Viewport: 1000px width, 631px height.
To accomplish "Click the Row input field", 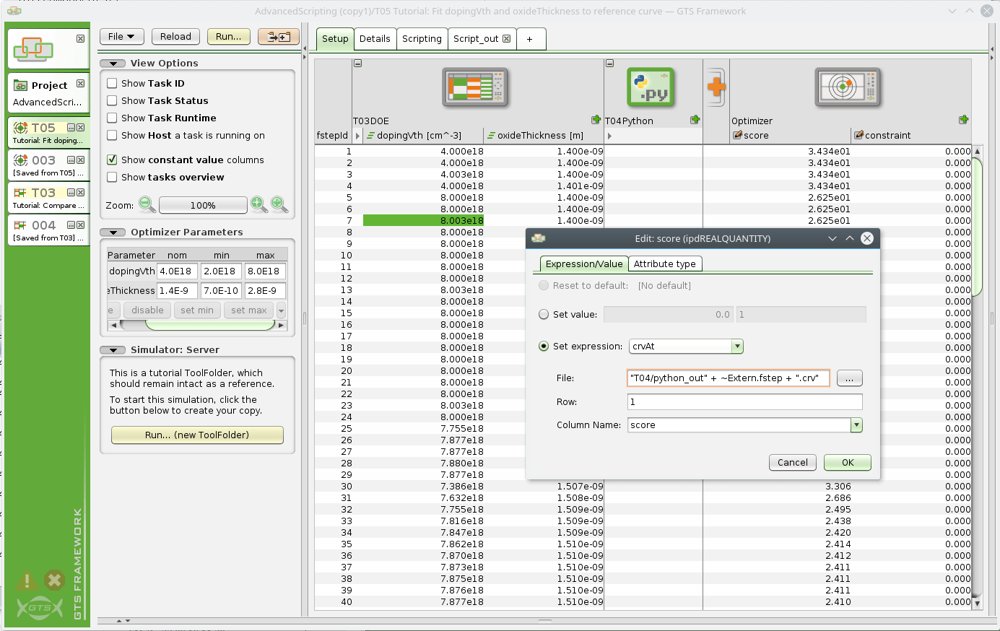I will (744, 402).
